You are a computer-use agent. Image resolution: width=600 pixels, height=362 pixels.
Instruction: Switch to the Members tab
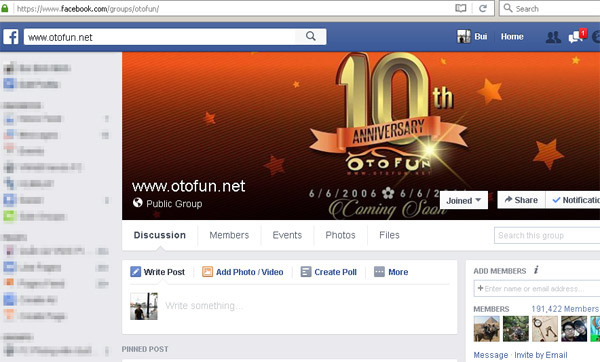229,235
